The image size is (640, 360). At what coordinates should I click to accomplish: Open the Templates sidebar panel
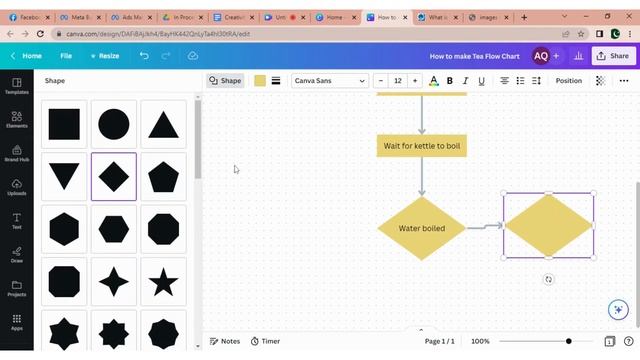[x=17, y=86]
